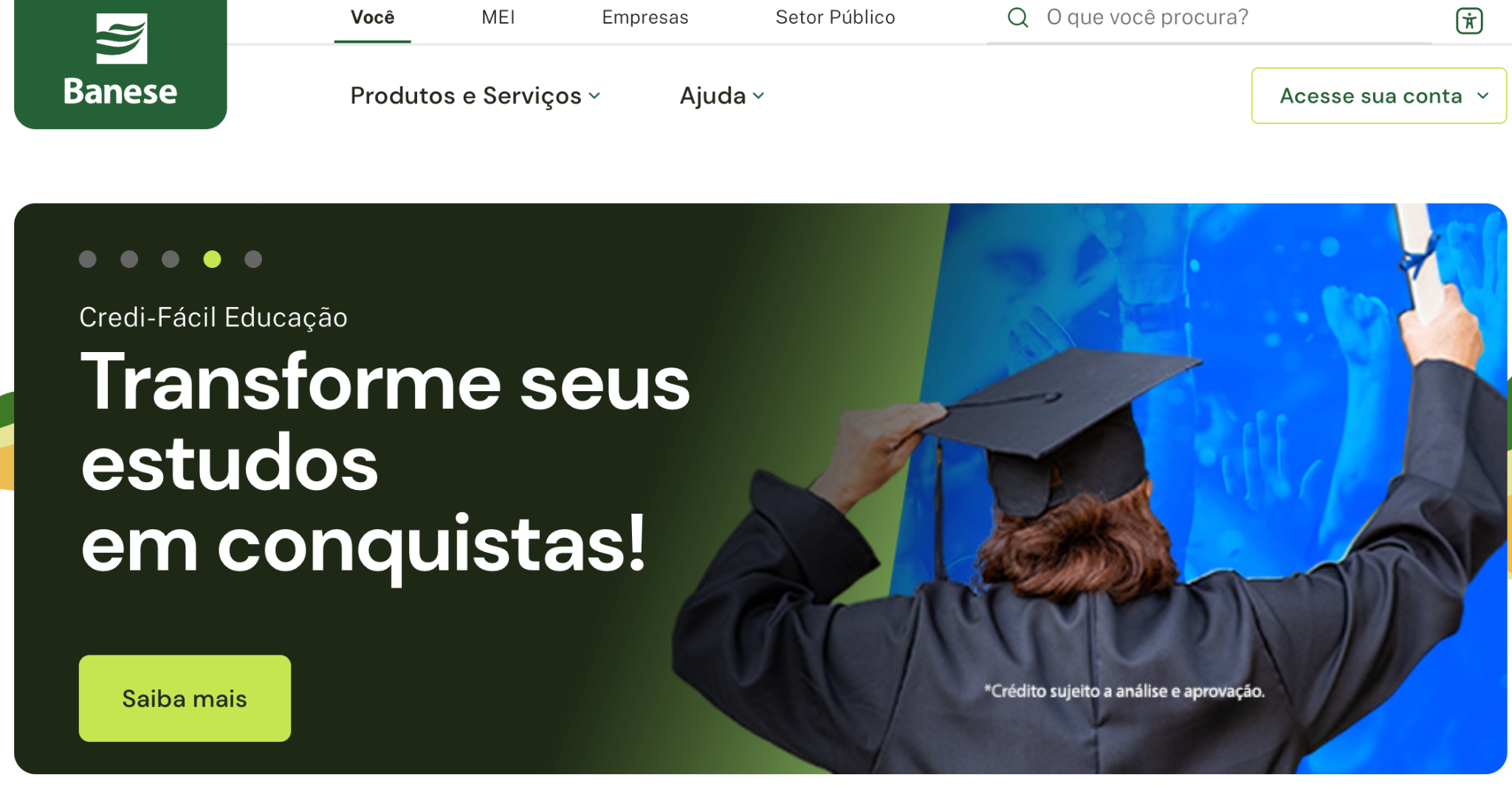This screenshot has width=1512, height=789.
Task: Go to first carousel slide dot
Action: point(88,259)
